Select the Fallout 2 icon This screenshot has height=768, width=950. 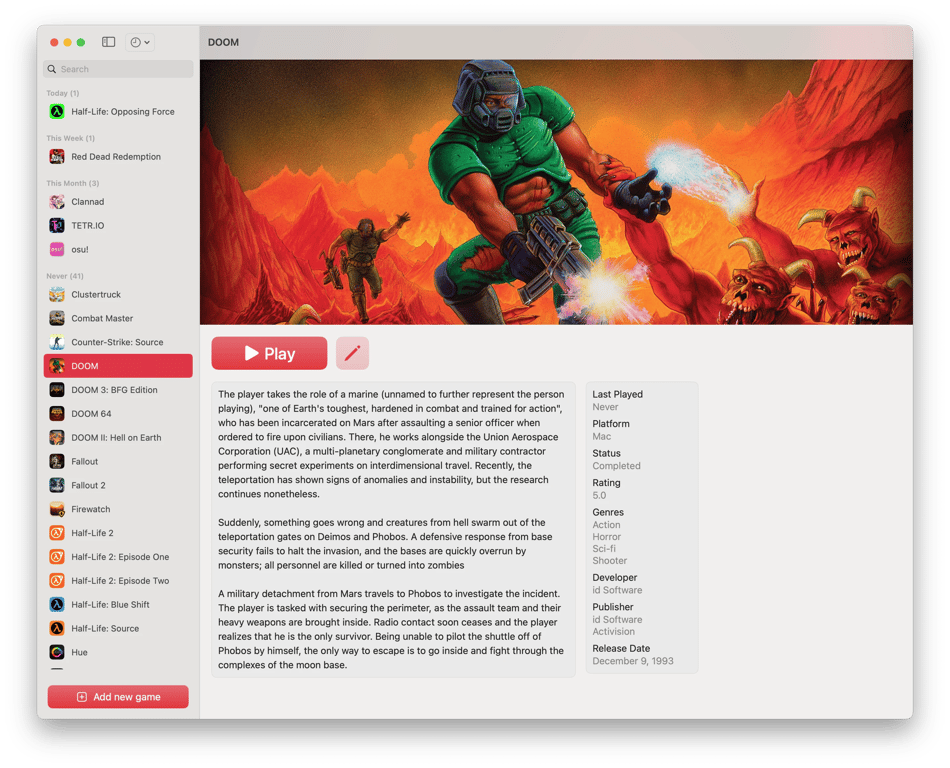click(x=57, y=485)
